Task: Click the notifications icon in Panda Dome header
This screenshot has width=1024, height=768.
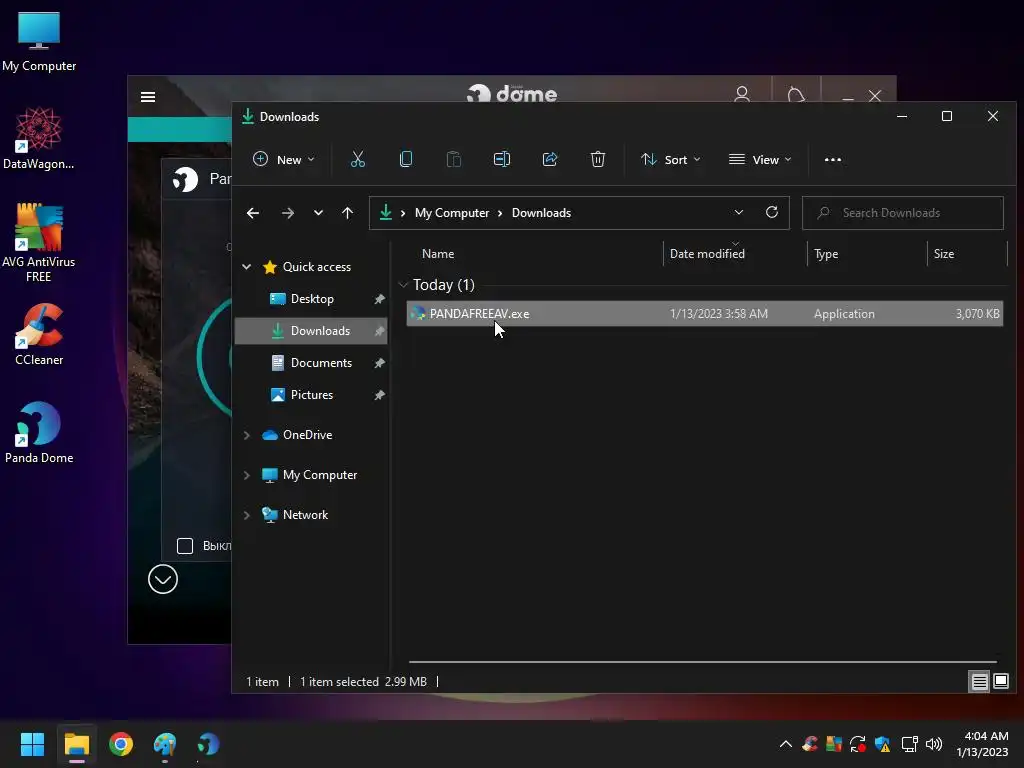Action: tap(796, 95)
